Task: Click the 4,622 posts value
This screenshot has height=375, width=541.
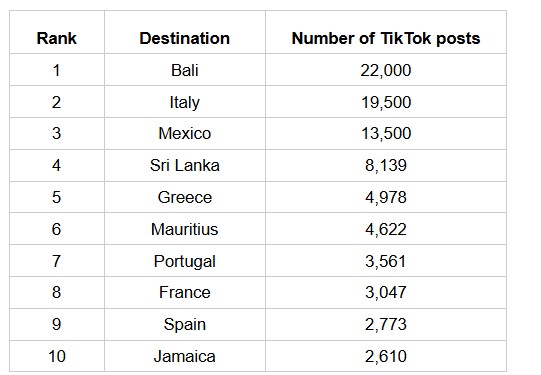Action: (x=386, y=229)
